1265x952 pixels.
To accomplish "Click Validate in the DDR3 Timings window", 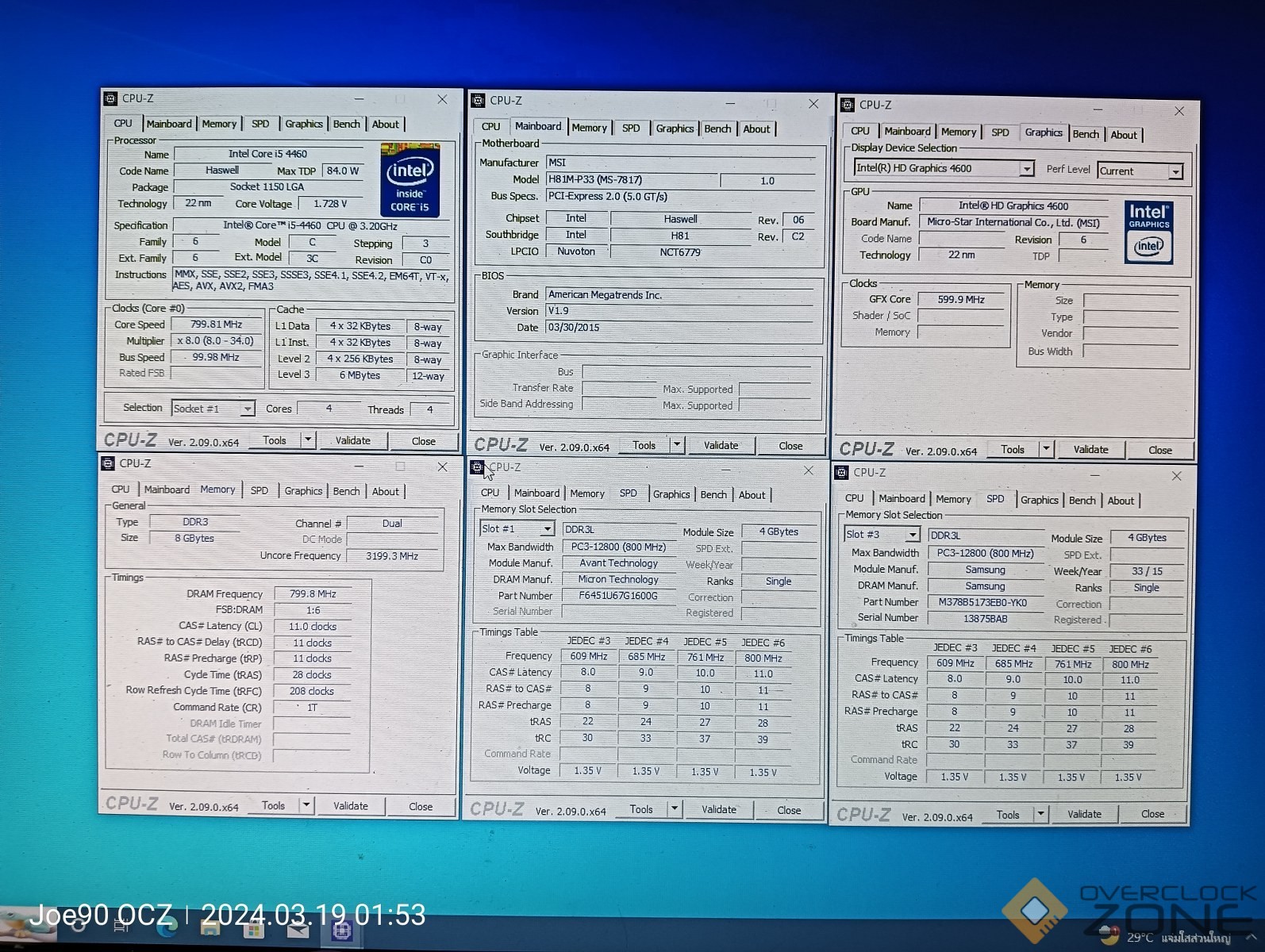I will pos(350,806).
